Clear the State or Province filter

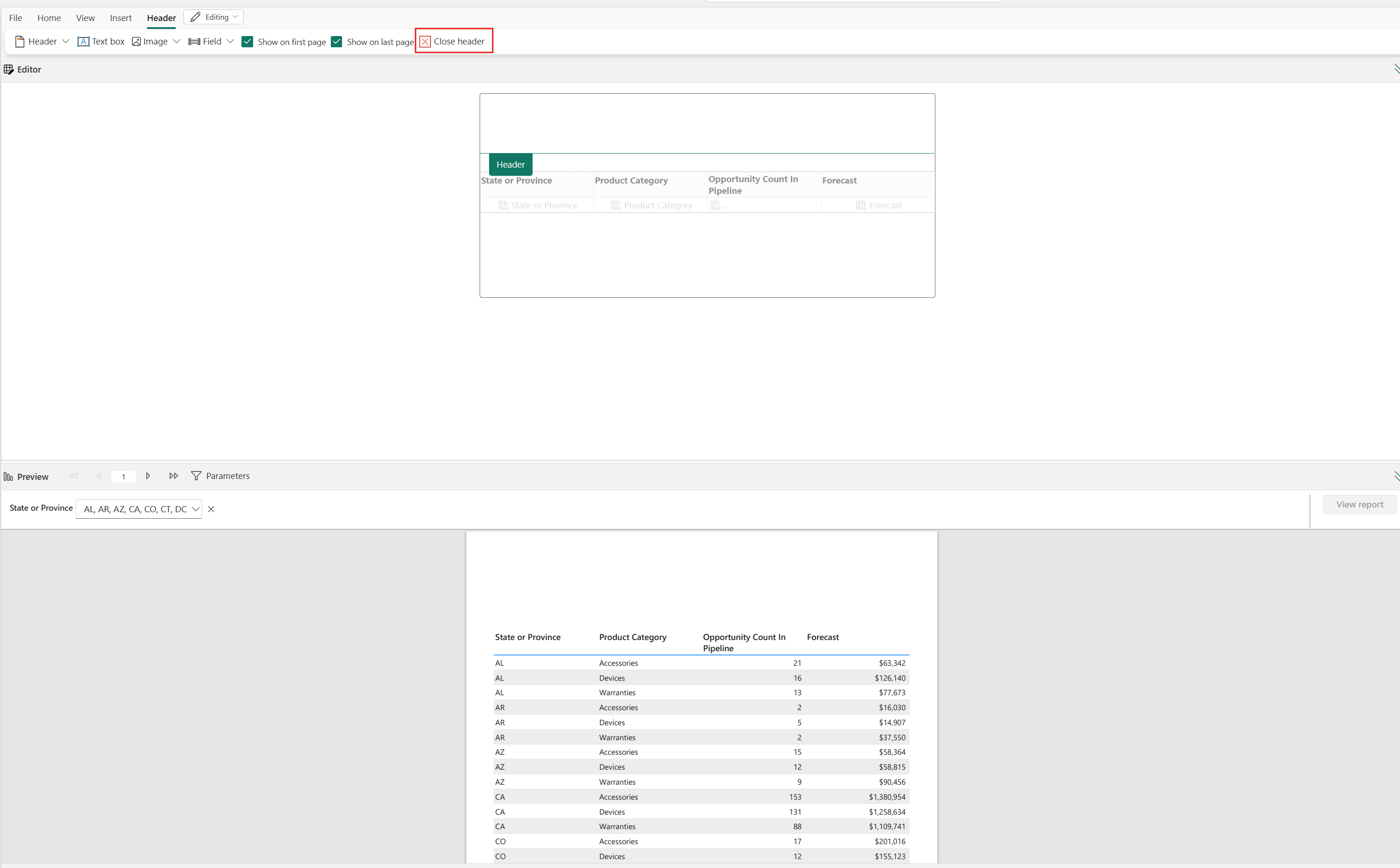coord(211,509)
